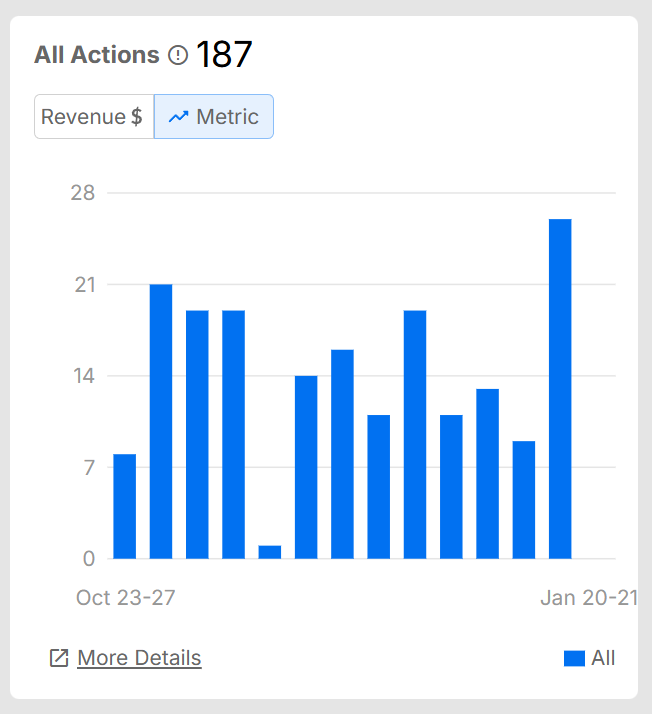
Task: Click the Oct 23-27 axis label
Action: 126,598
